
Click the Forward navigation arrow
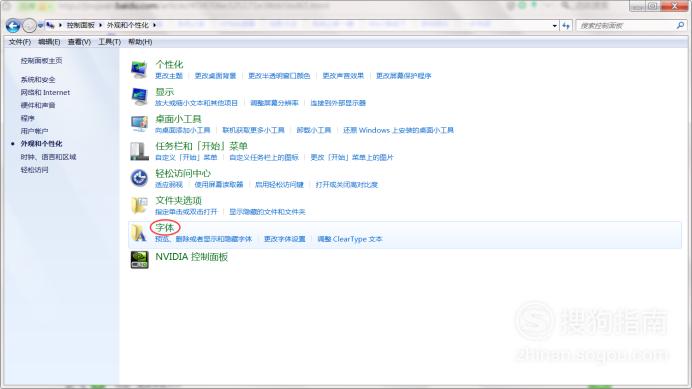pos(29,26)
